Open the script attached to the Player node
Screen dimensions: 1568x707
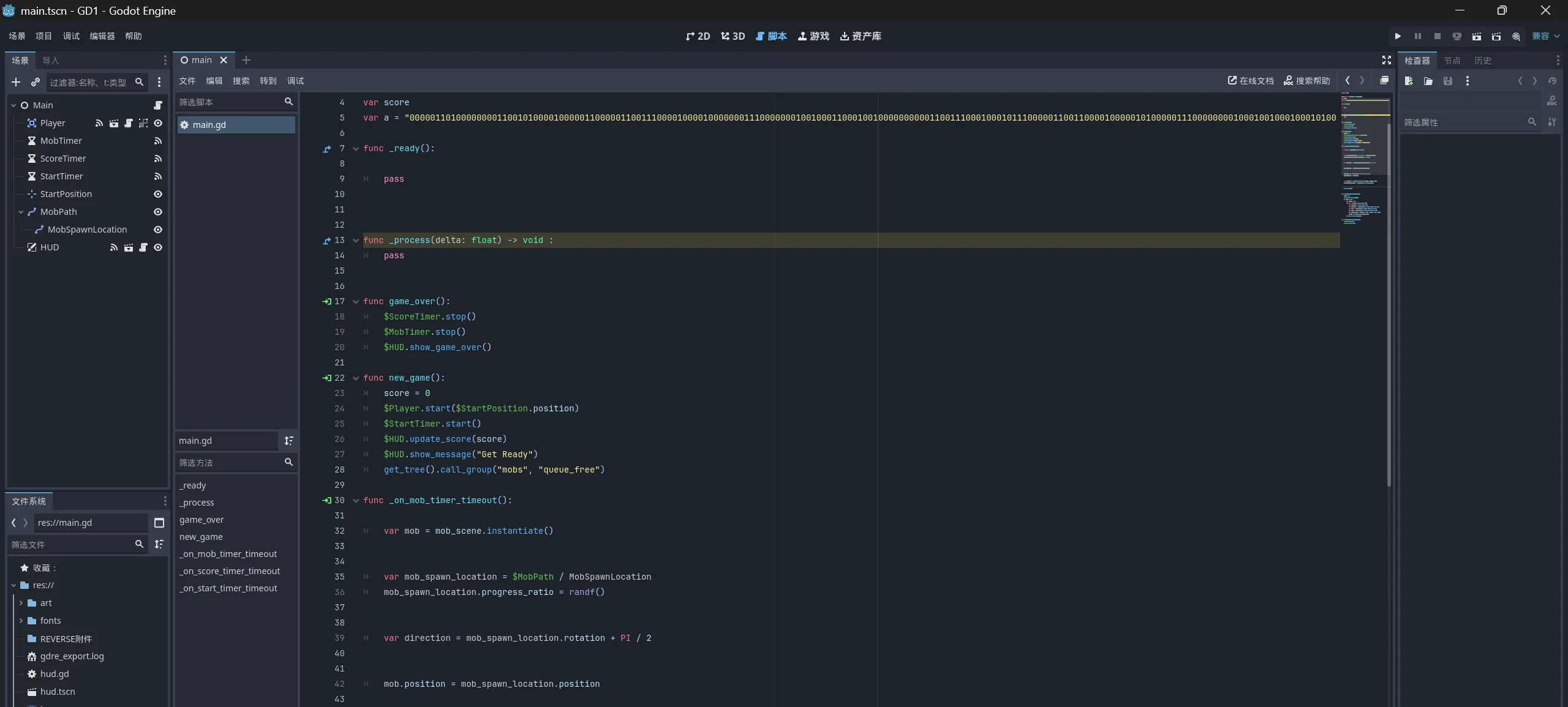coord(129,123)
